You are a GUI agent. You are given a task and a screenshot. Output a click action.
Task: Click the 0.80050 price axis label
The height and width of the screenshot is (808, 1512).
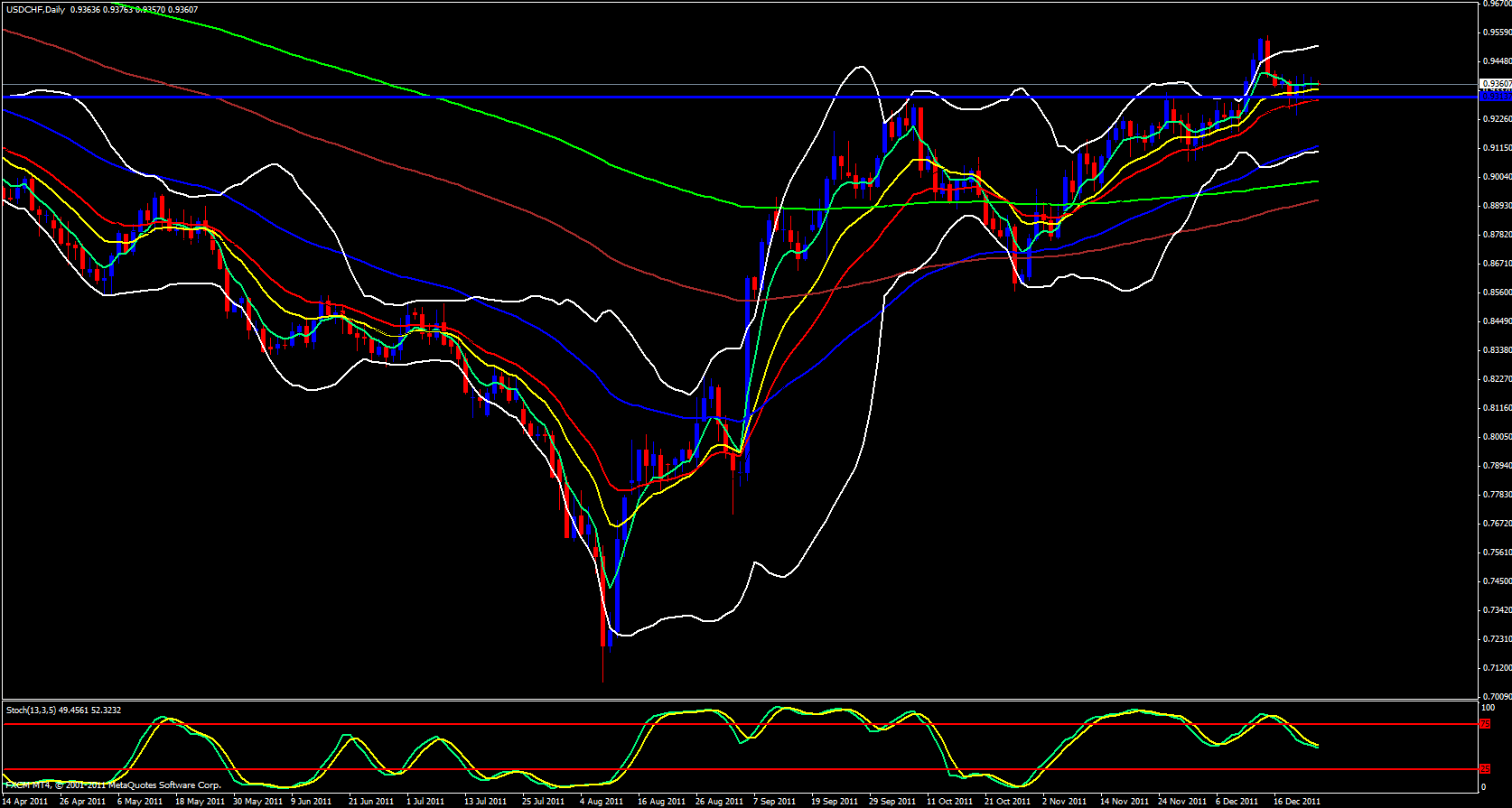point(1497,437)
